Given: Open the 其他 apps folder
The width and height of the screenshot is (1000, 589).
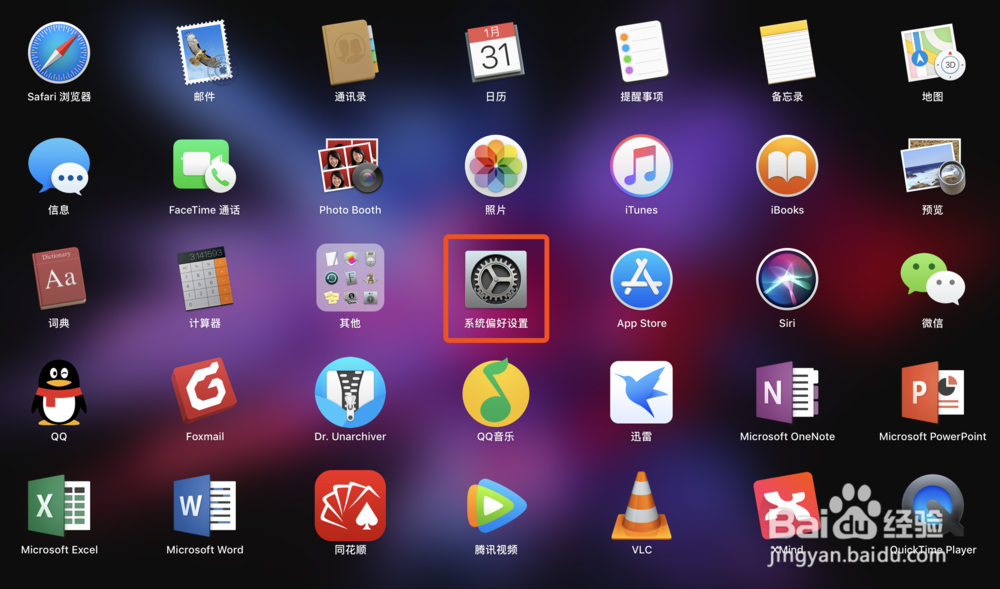Looking at the screenshot, I should 350,277.
